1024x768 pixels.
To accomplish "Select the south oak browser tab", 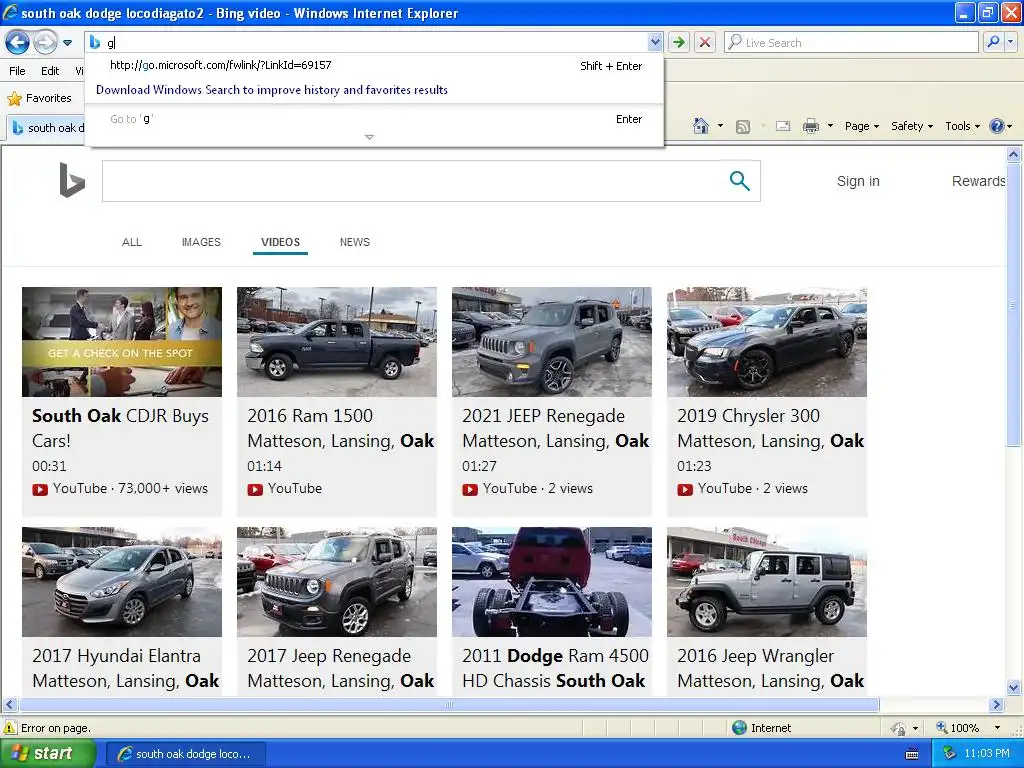I will 47,127.
